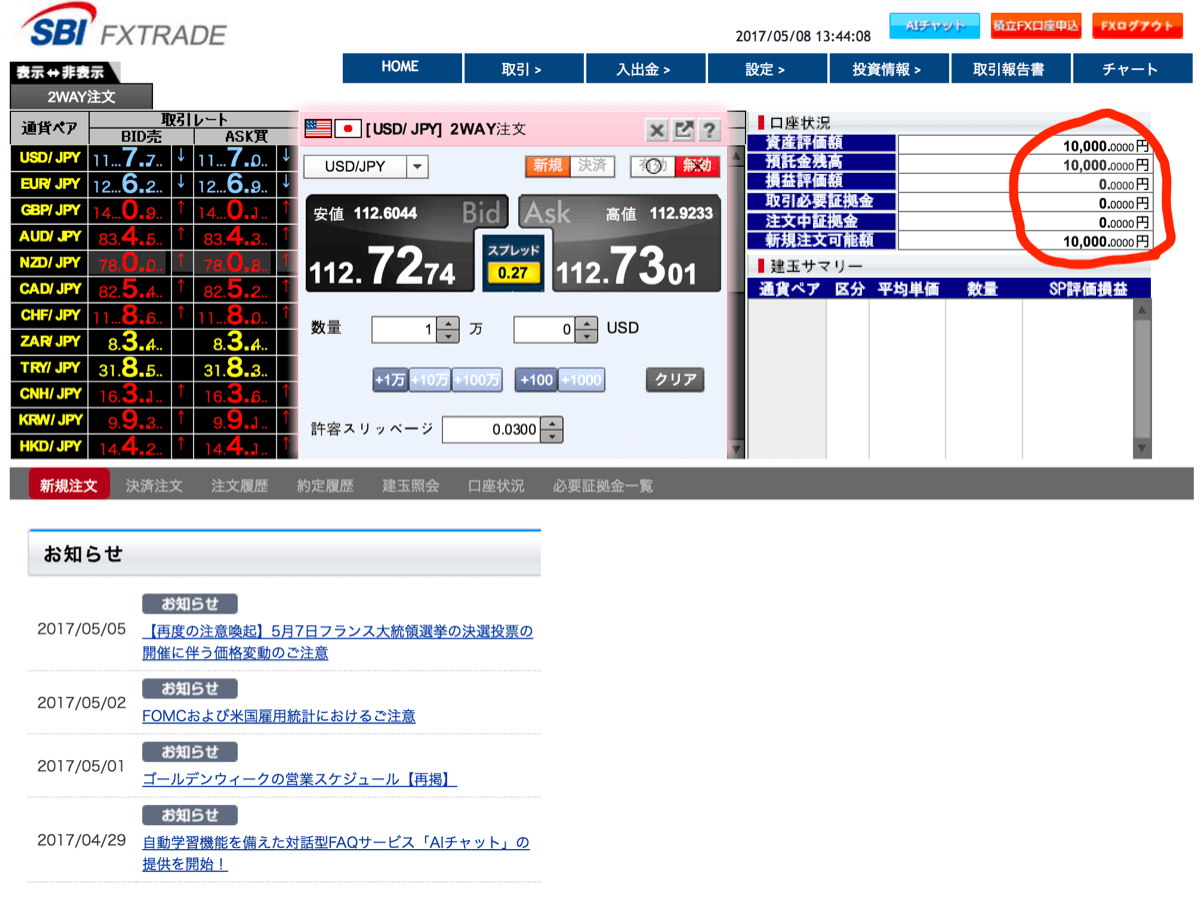Viewport: 1200px width, 912px height.
Task: Sell at Bid price 112.7274
Action: tap(391, 243)
